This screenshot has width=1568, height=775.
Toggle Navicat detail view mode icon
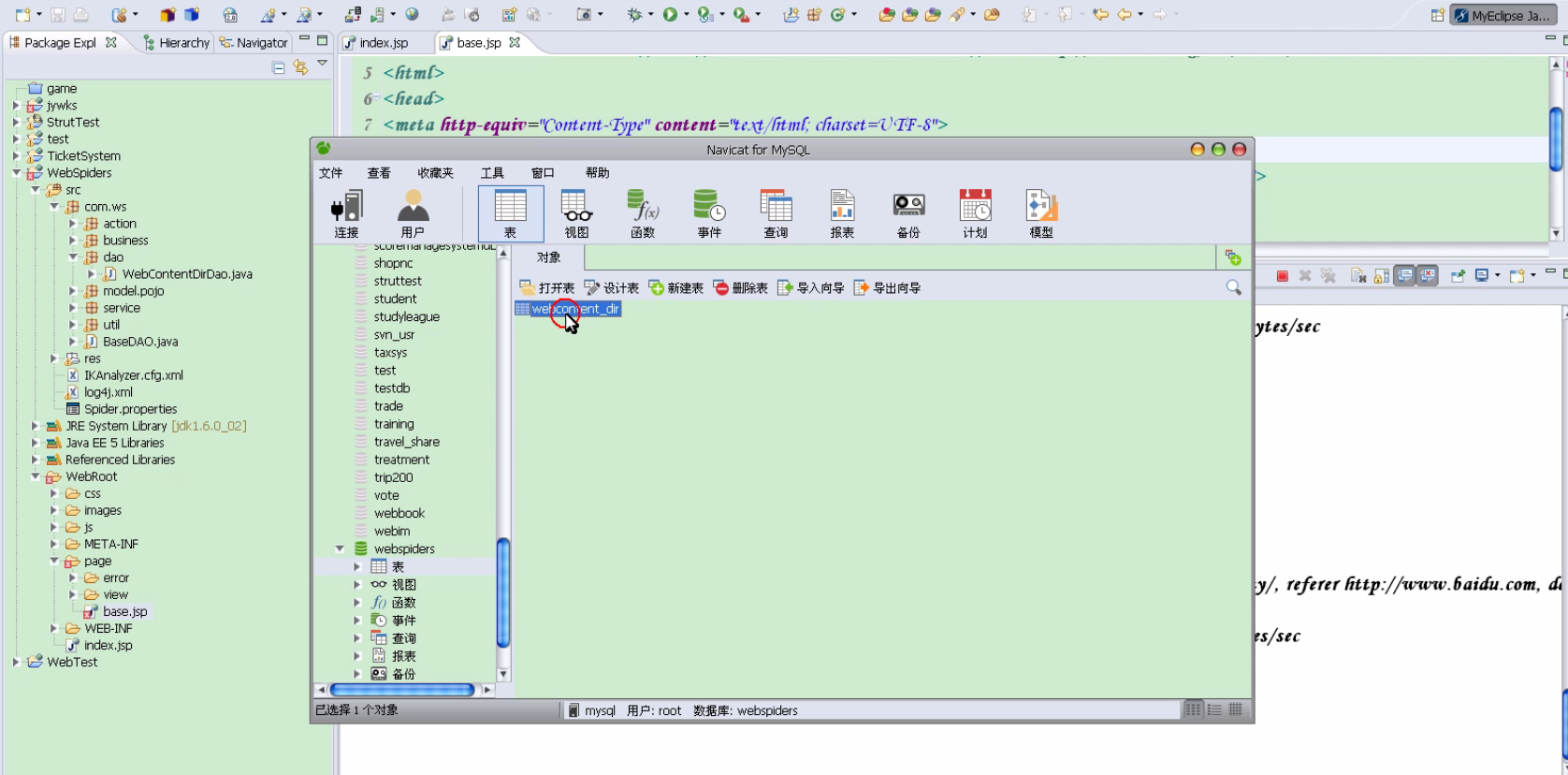pyautogui.click(x=1214, y=709)
